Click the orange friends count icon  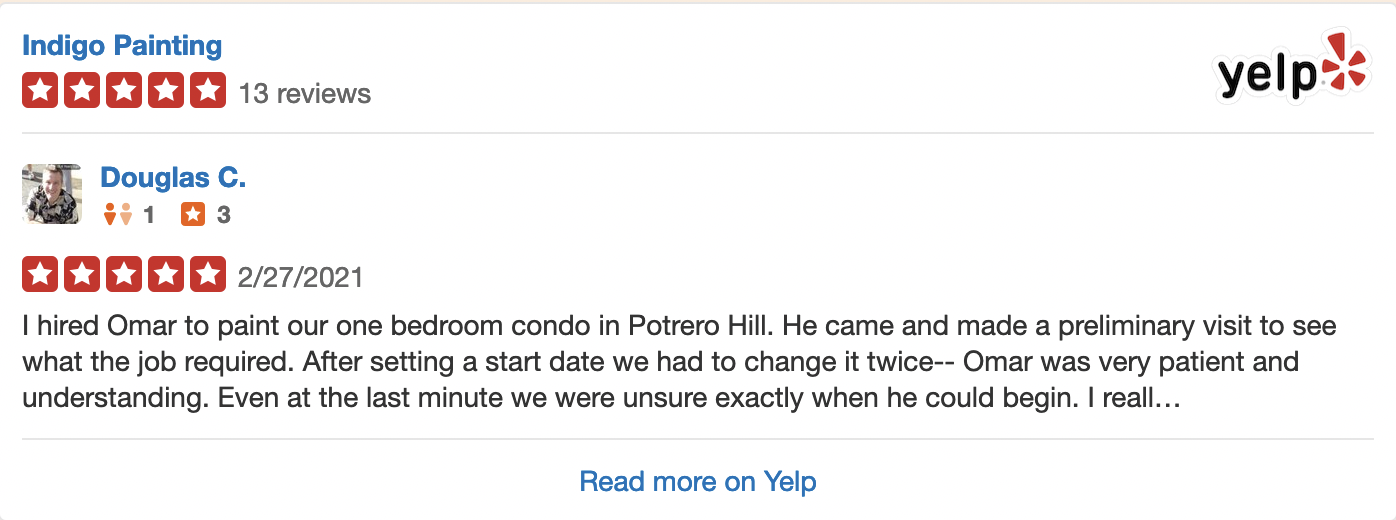coord(118,214)
